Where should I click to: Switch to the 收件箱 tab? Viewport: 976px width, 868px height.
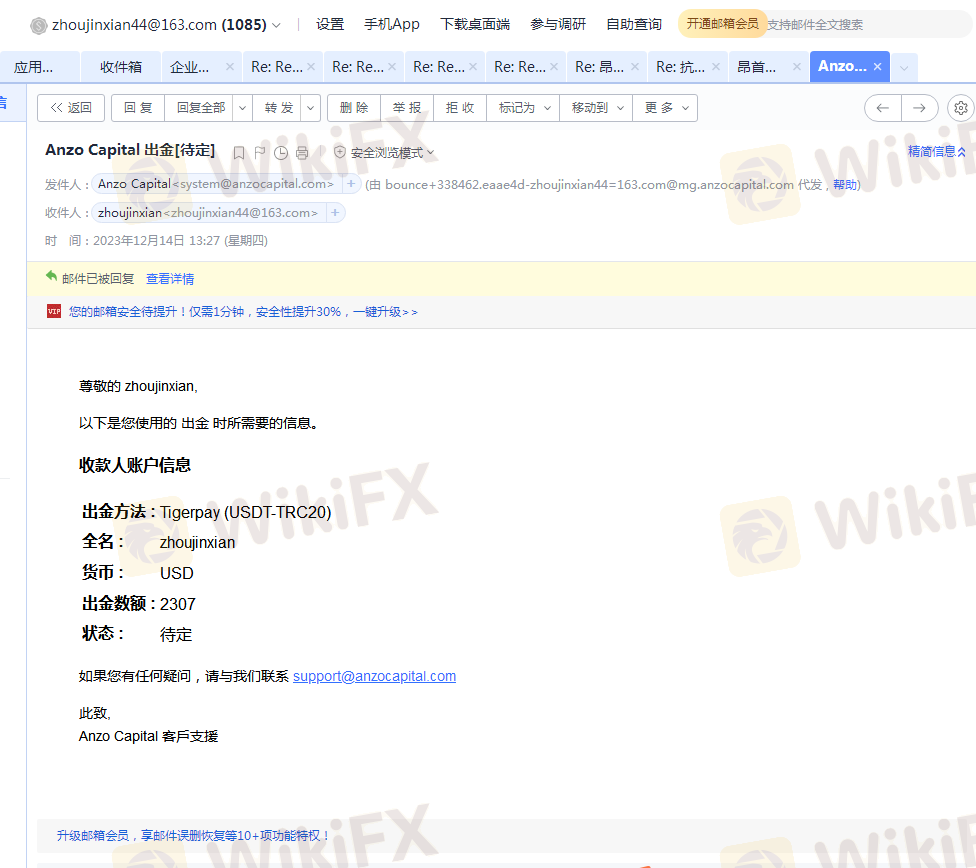[121, 67]
